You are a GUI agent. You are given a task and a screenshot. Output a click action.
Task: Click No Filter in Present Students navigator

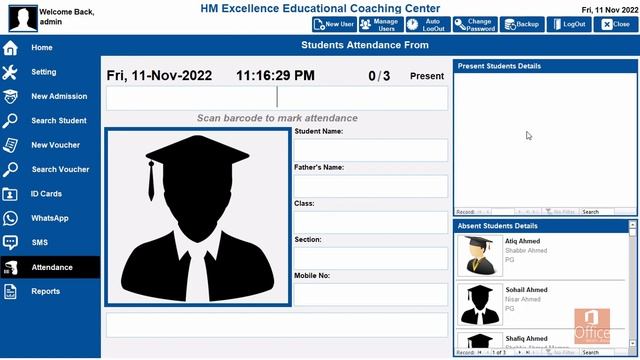click(x=561, y=212)
